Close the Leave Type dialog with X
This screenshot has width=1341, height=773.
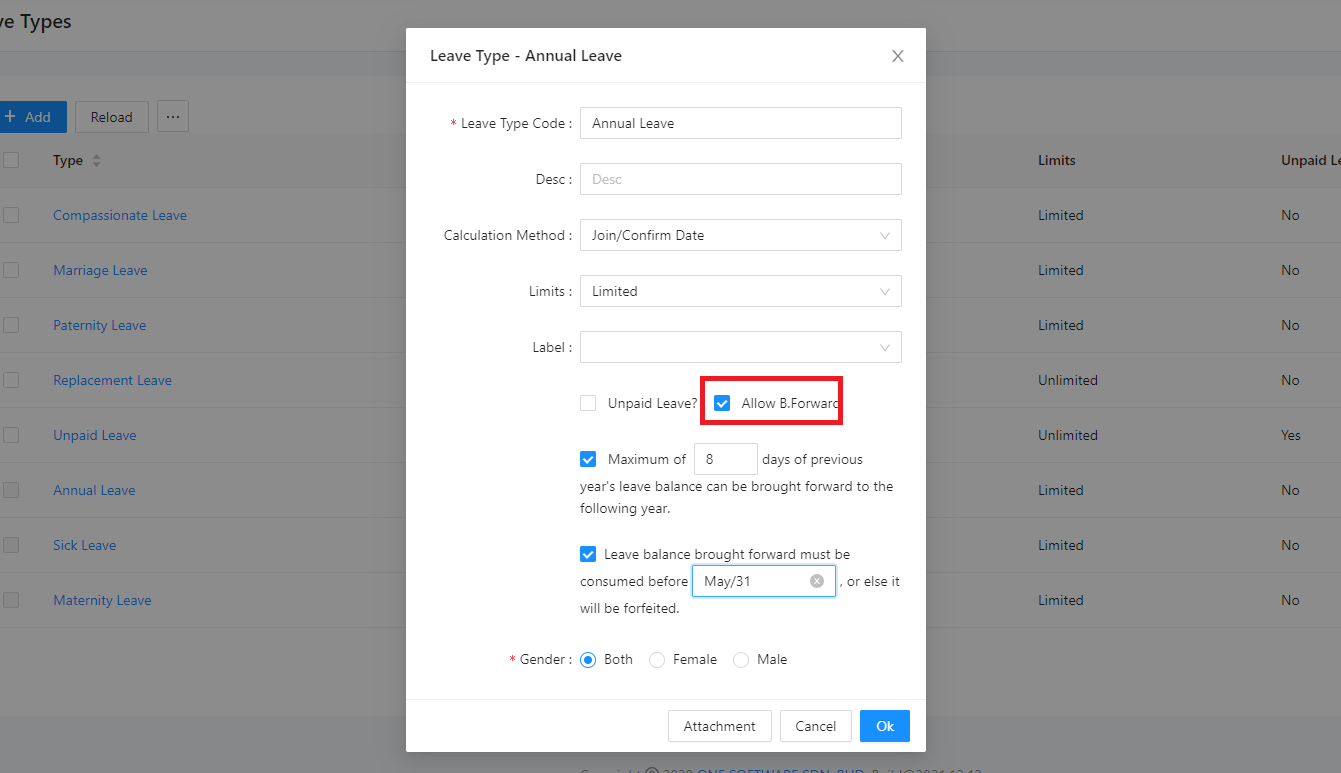click(x=897, y=56)
